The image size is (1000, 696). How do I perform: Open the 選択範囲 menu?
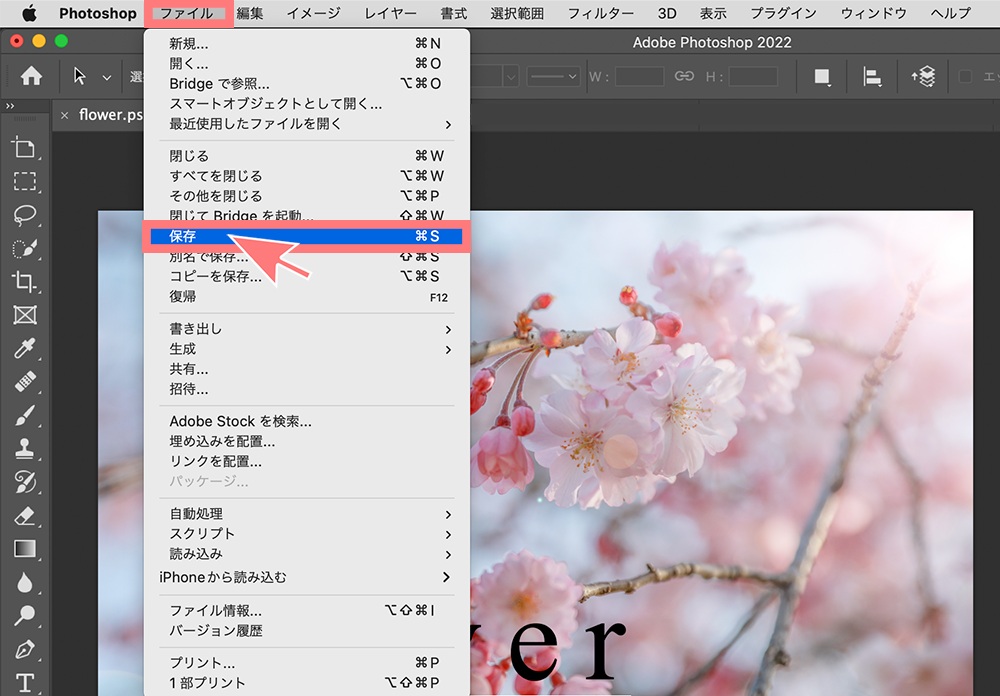517,13
